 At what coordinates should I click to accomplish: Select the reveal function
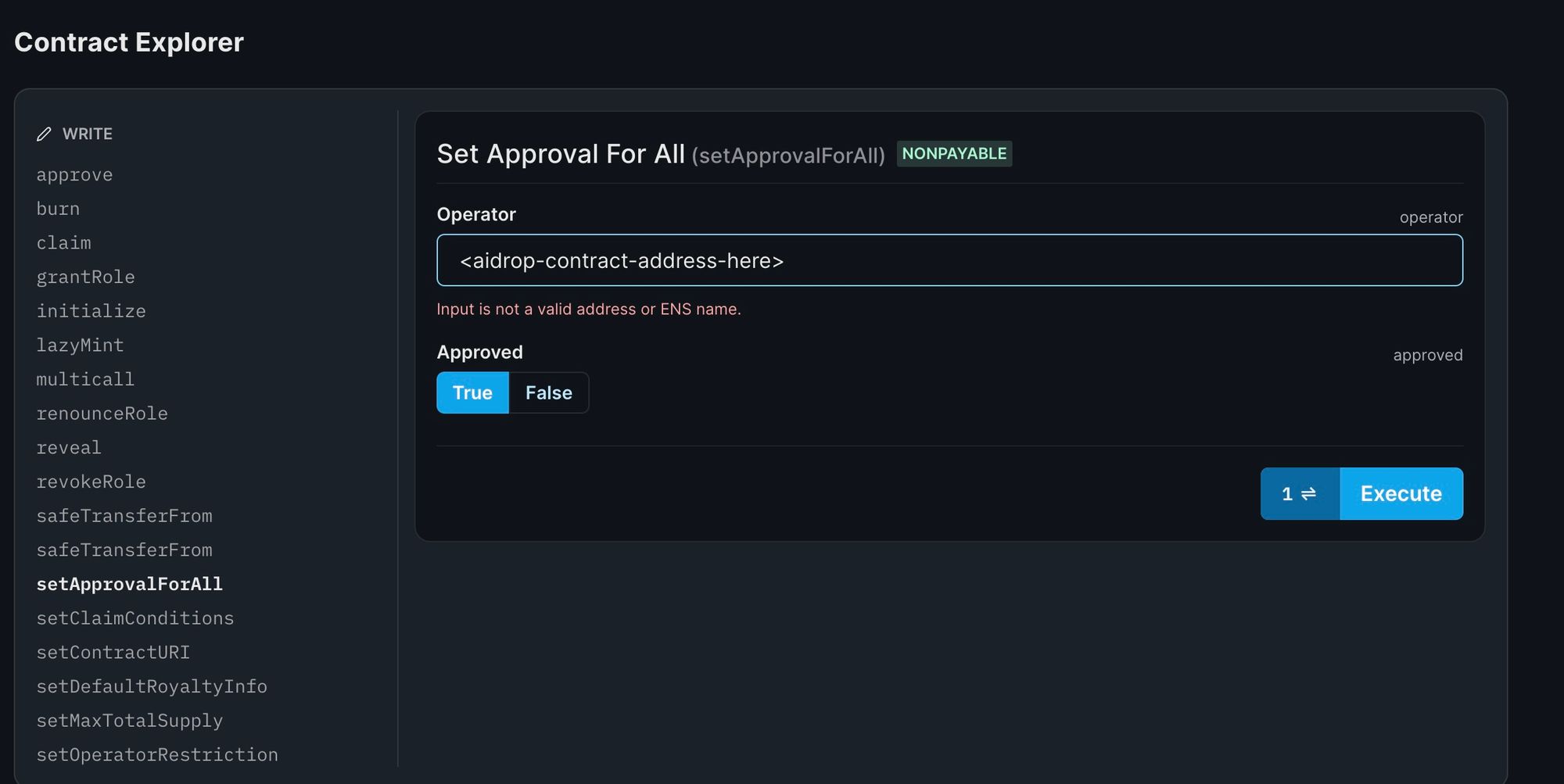(69, 447)
